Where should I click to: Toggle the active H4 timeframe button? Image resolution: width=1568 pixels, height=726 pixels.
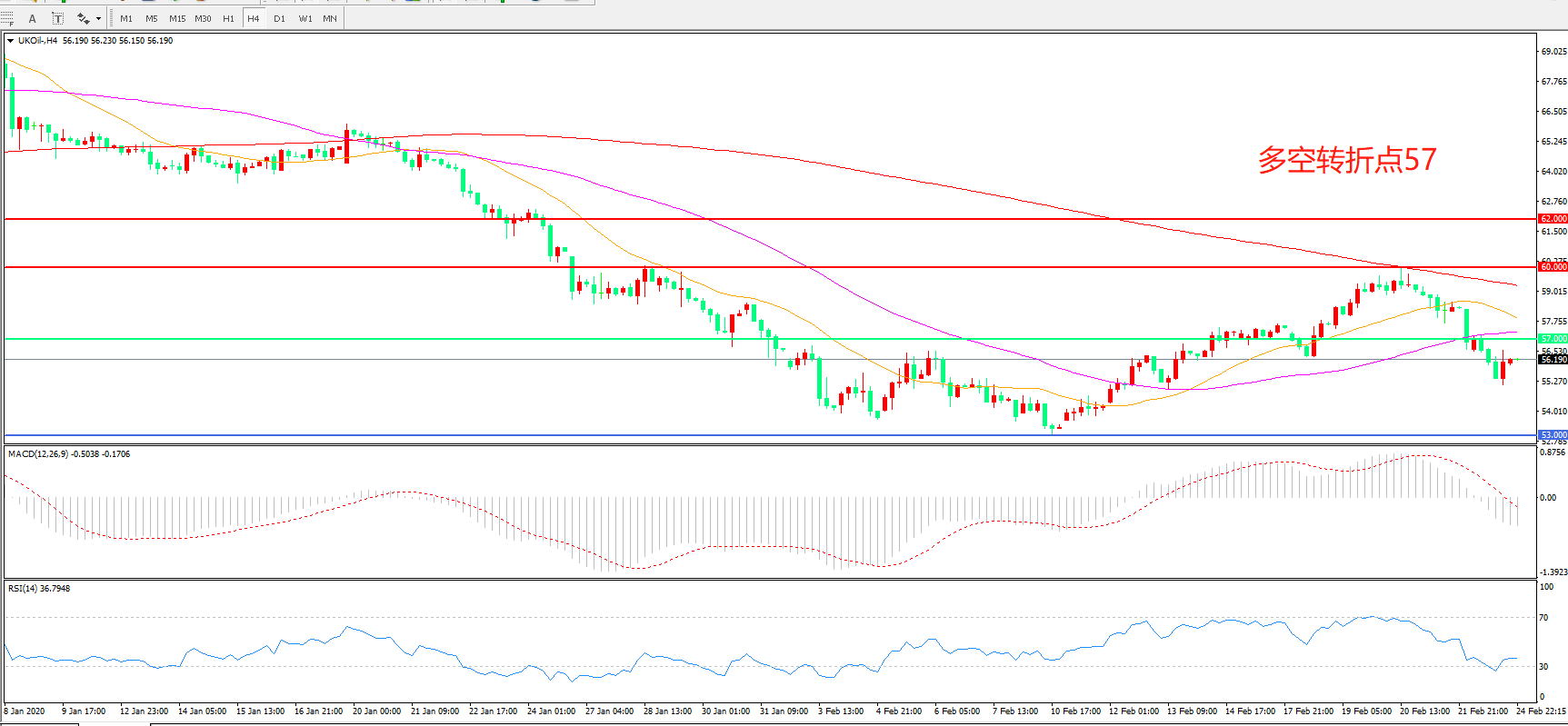(x=254, y=18)
